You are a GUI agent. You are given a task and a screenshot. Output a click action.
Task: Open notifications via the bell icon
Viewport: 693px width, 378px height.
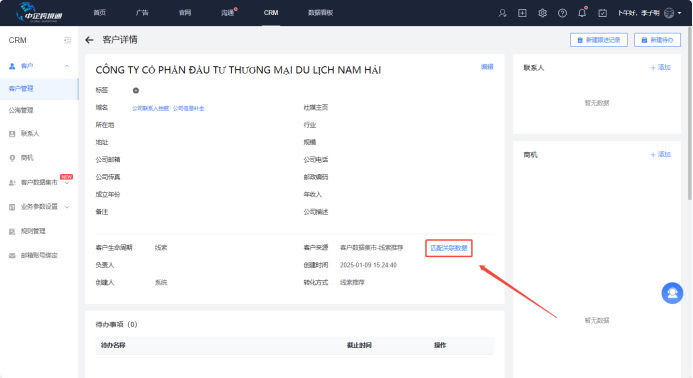coord(582,12)
